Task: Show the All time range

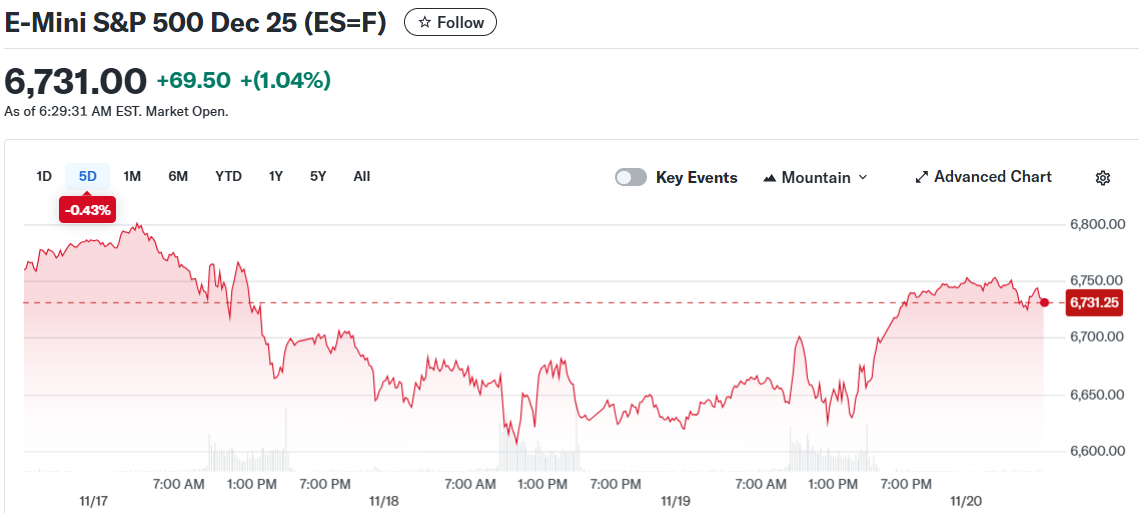Action: pos(362,177)
